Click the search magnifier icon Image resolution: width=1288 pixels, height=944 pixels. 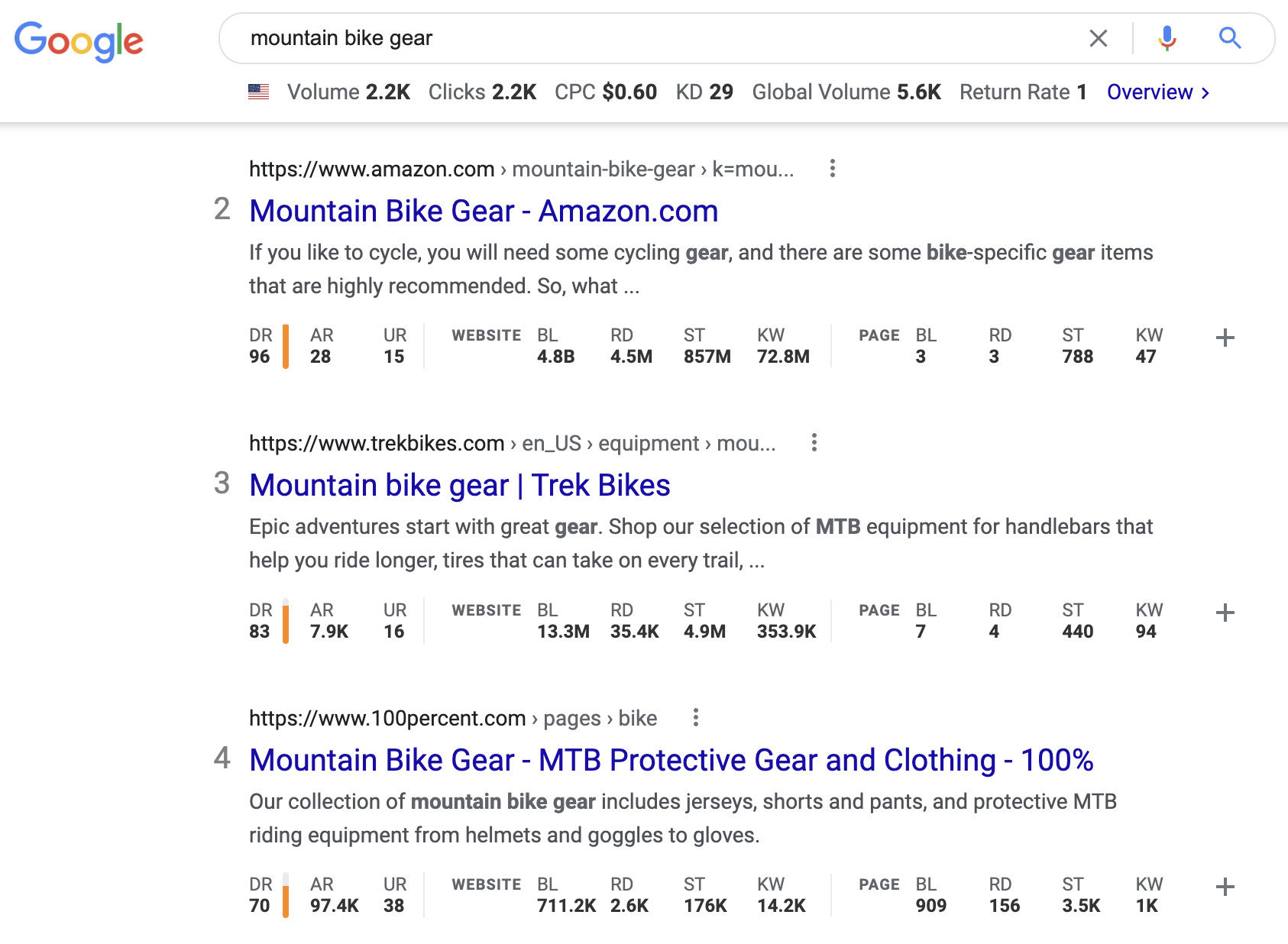1229,37
